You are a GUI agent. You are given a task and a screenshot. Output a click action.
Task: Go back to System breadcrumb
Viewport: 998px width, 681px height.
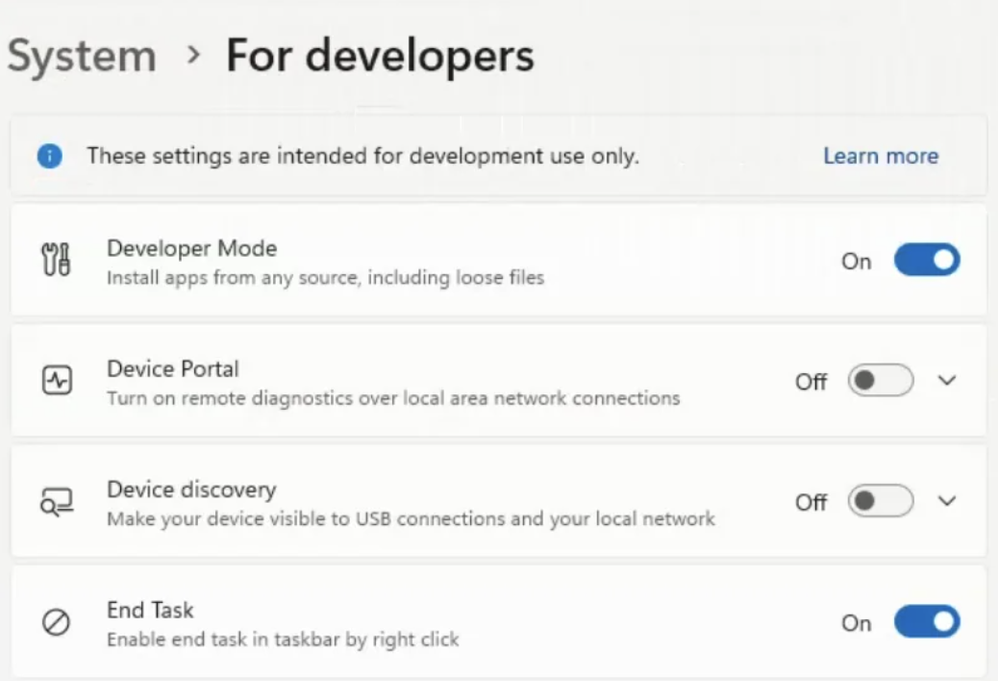82,57
